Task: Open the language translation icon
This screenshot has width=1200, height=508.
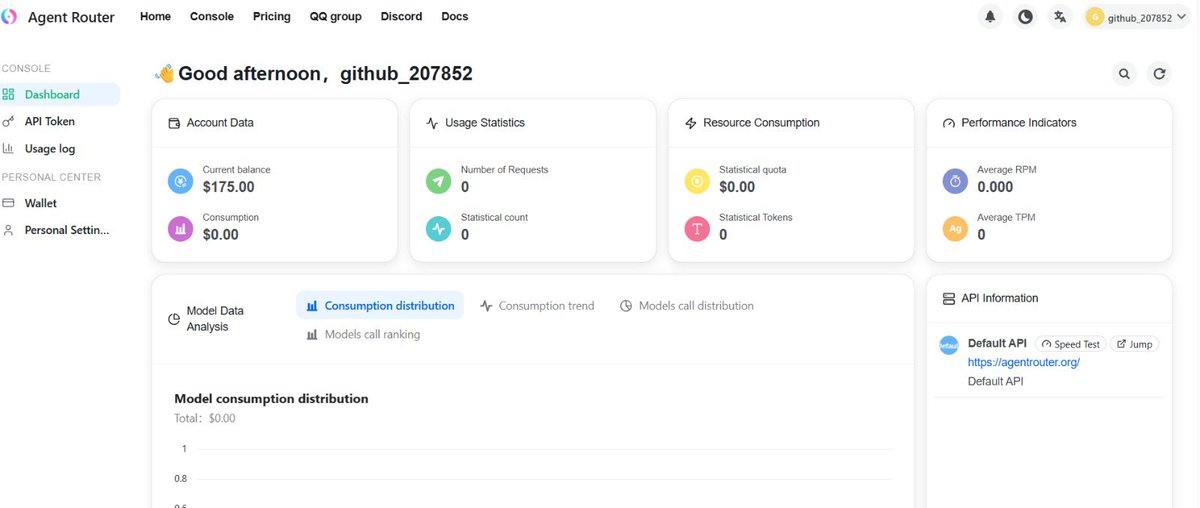Action: pos(1060,17)
